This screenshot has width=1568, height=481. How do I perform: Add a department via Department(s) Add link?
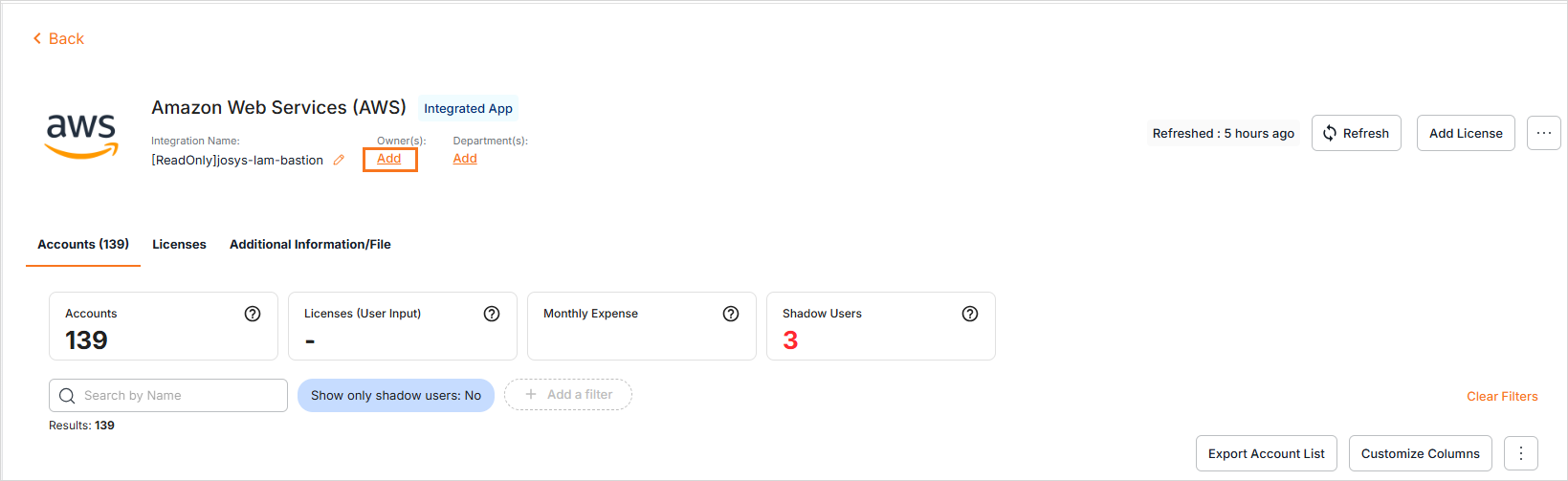point(465,159)
